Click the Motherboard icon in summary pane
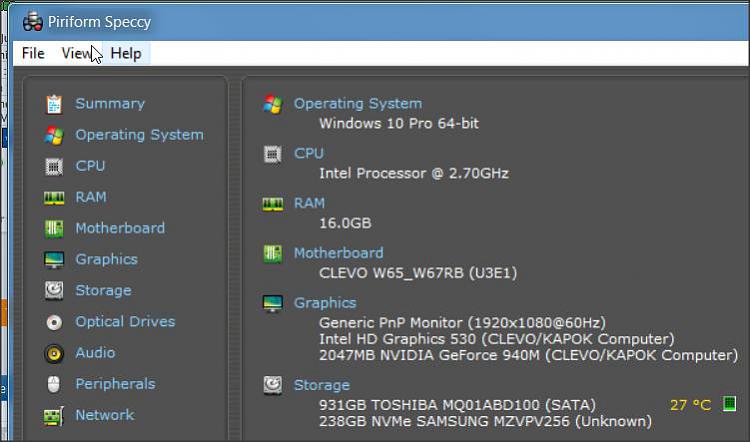The width and height of the screenshot is (750, 442). tap(273, 254)
